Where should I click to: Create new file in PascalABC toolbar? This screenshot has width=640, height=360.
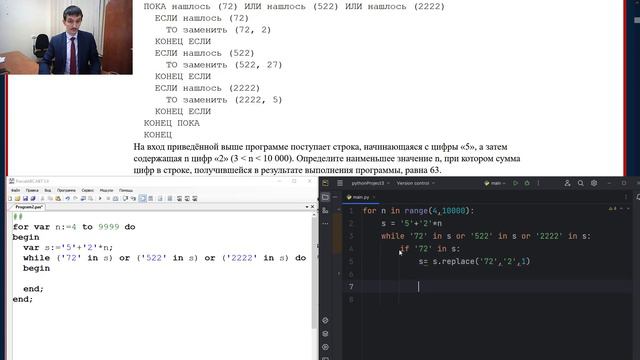pos(10,198)
